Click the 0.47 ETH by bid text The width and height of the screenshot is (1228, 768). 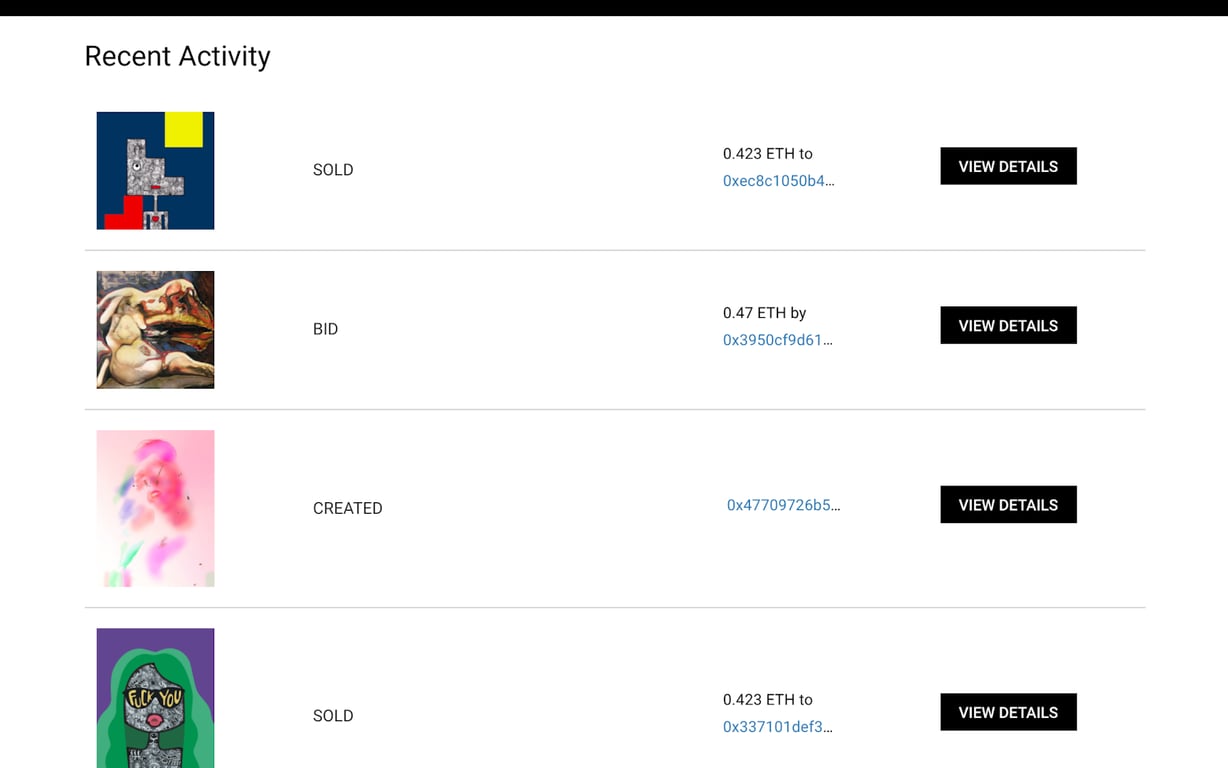pyautogui.click(x=764, y=313)
